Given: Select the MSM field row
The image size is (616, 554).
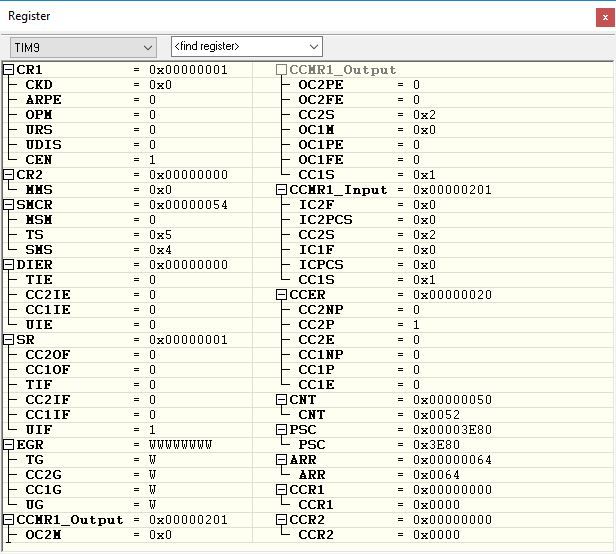Looking at the screenshot, I should (x=128, y=220).
